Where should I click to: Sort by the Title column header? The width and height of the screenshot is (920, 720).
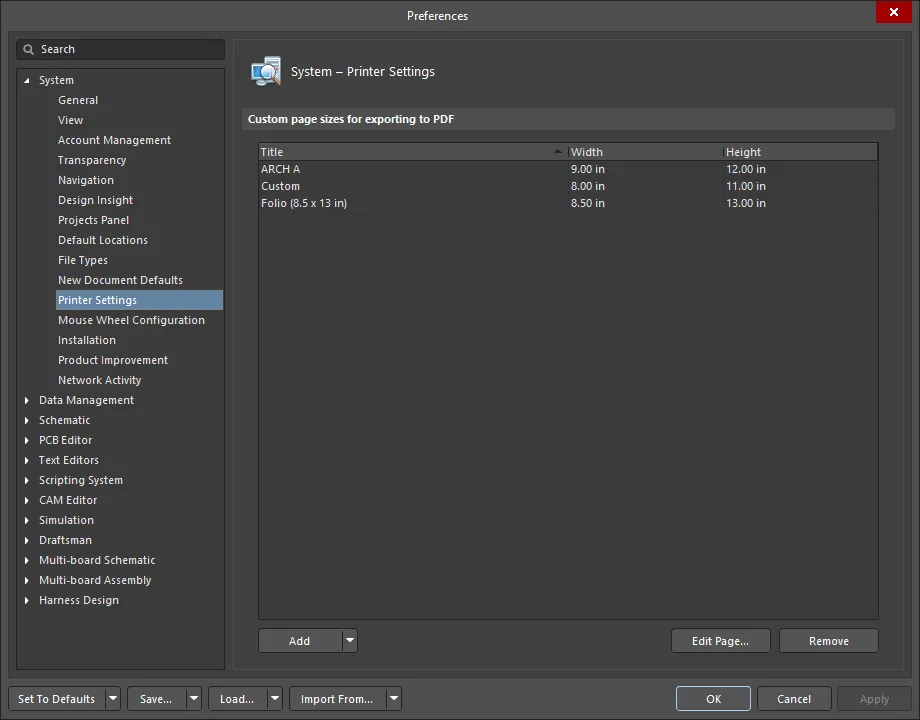[413, 152]
